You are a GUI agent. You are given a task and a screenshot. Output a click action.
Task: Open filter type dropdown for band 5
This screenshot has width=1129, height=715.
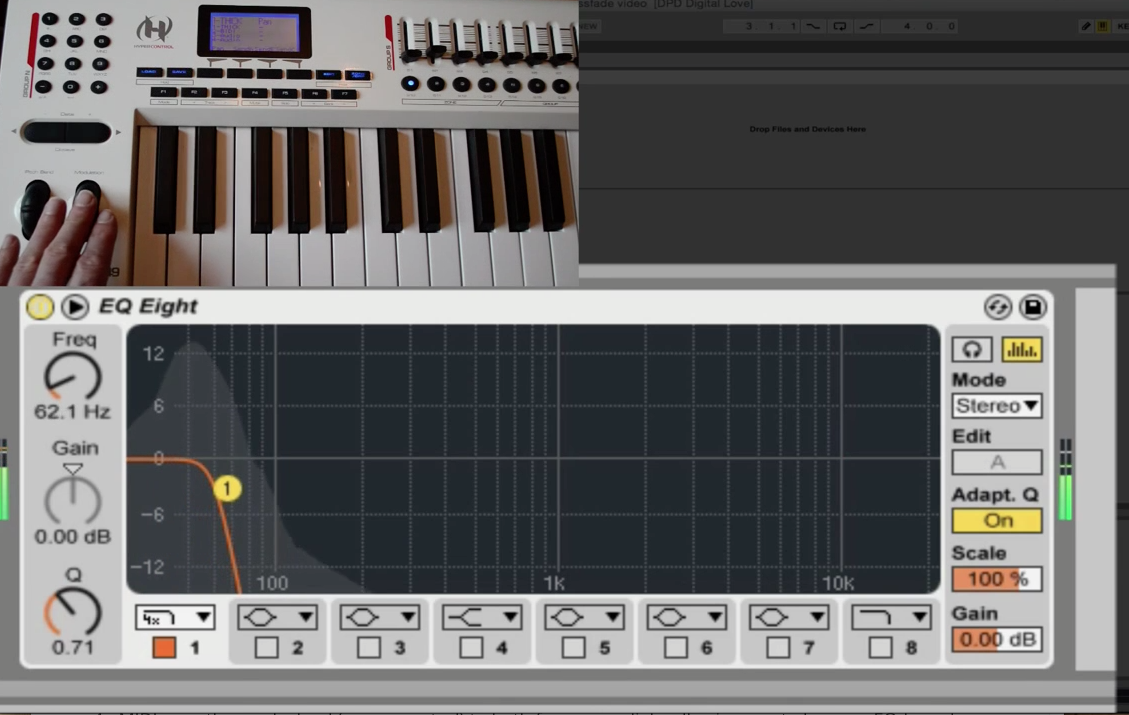coord(584,618)
